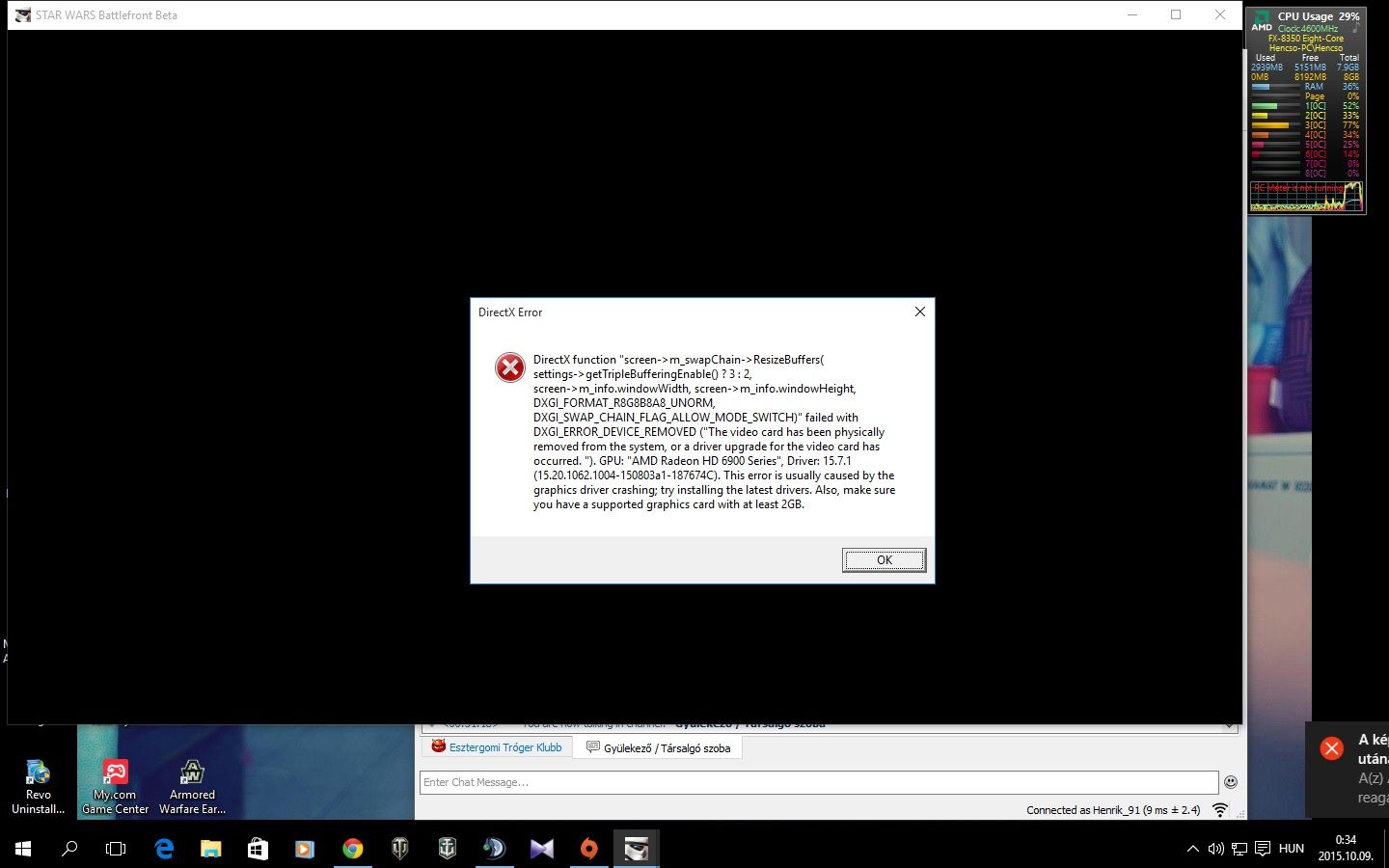The image size is (1389, 868).
Task: Maximize the STAR WARS Battlefront Beta window
Action: [x=1176, y=14]
